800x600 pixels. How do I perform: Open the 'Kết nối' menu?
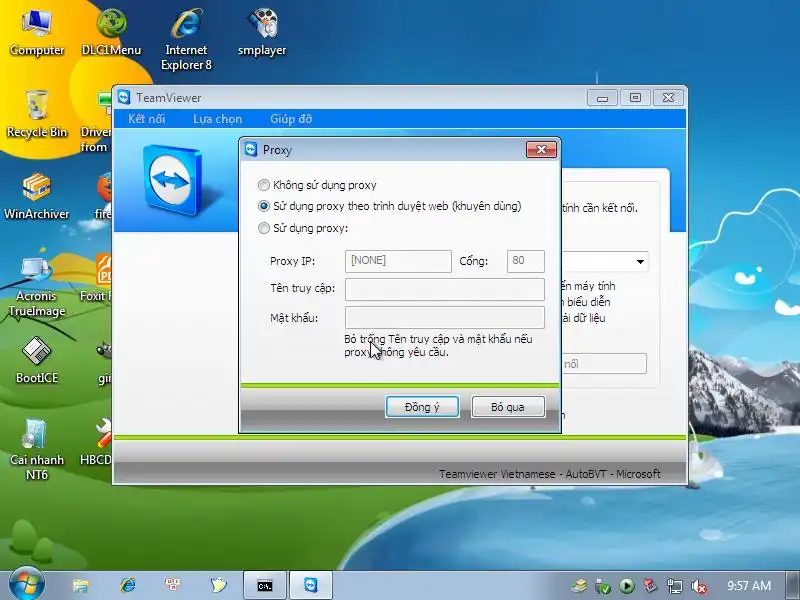146,119
